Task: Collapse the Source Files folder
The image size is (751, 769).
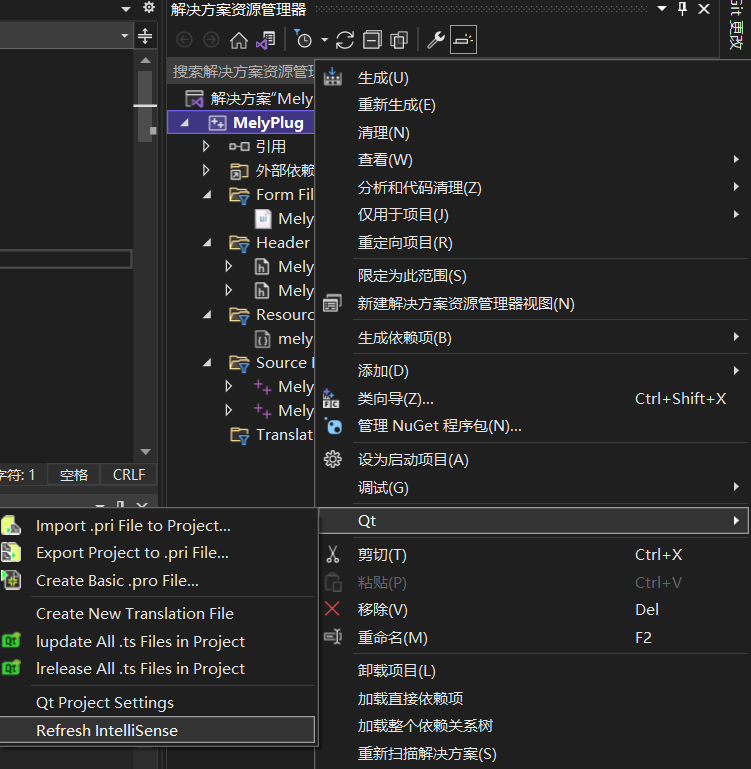Action: pos(207,362)
